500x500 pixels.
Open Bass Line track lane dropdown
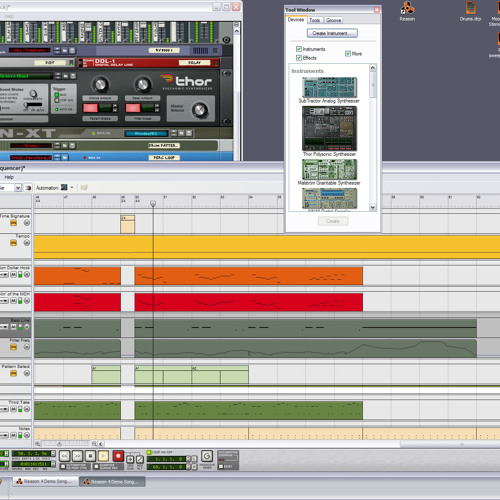point(4,327)
